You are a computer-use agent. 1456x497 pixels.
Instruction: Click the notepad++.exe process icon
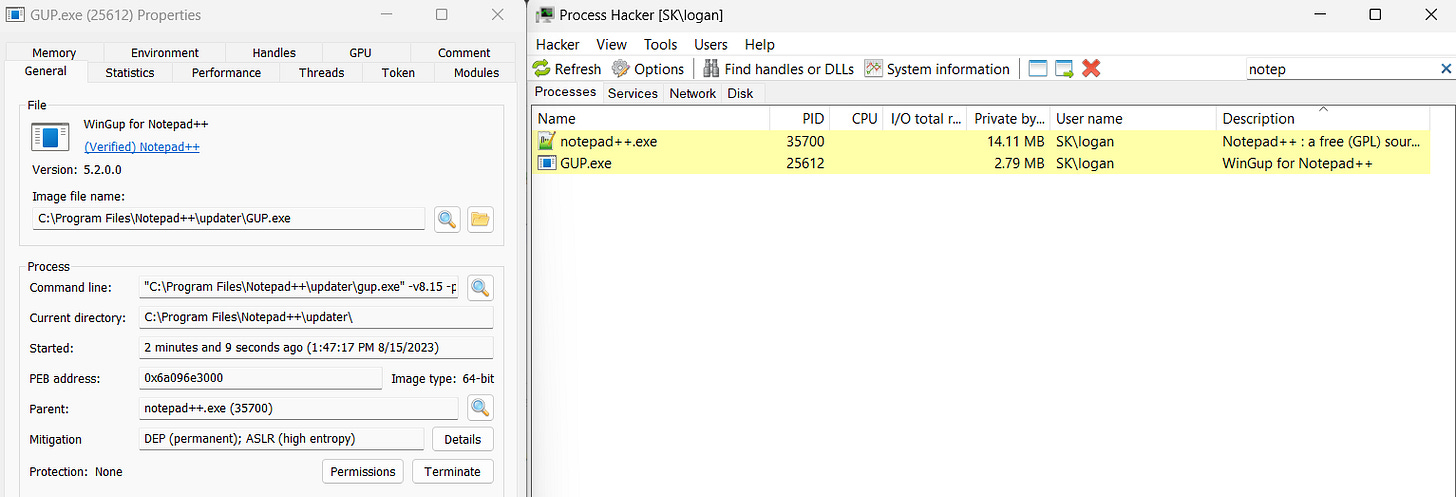click(546, 142)
